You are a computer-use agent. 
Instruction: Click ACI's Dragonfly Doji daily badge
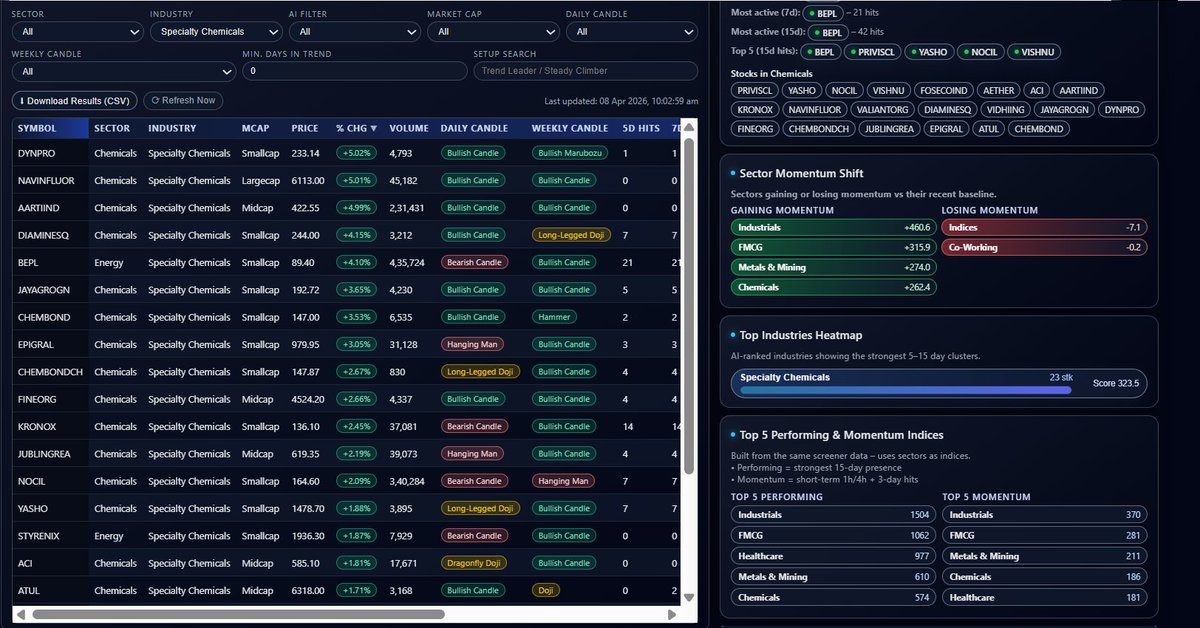[x=474, y=563]
